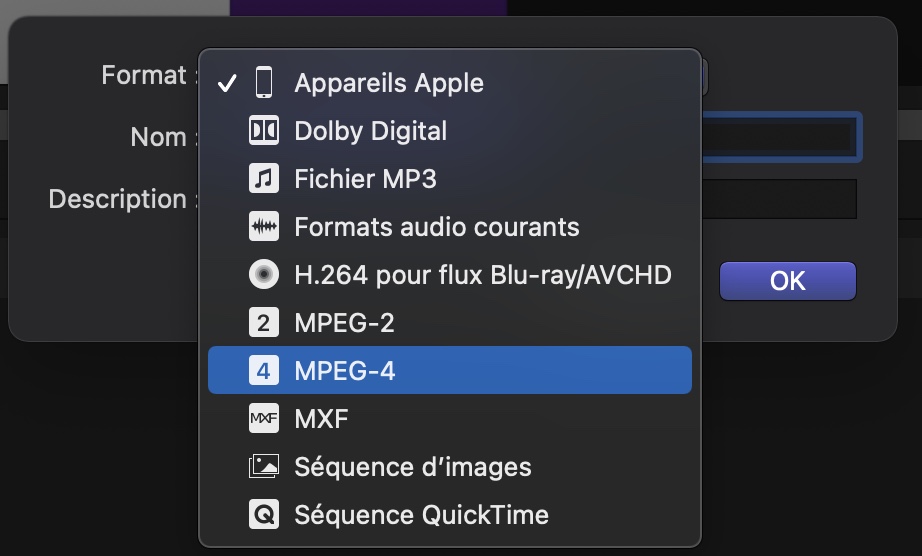Click the Formats audio courants waveform icon
Viewport: 922px width, 556px height.
[264, 227]
